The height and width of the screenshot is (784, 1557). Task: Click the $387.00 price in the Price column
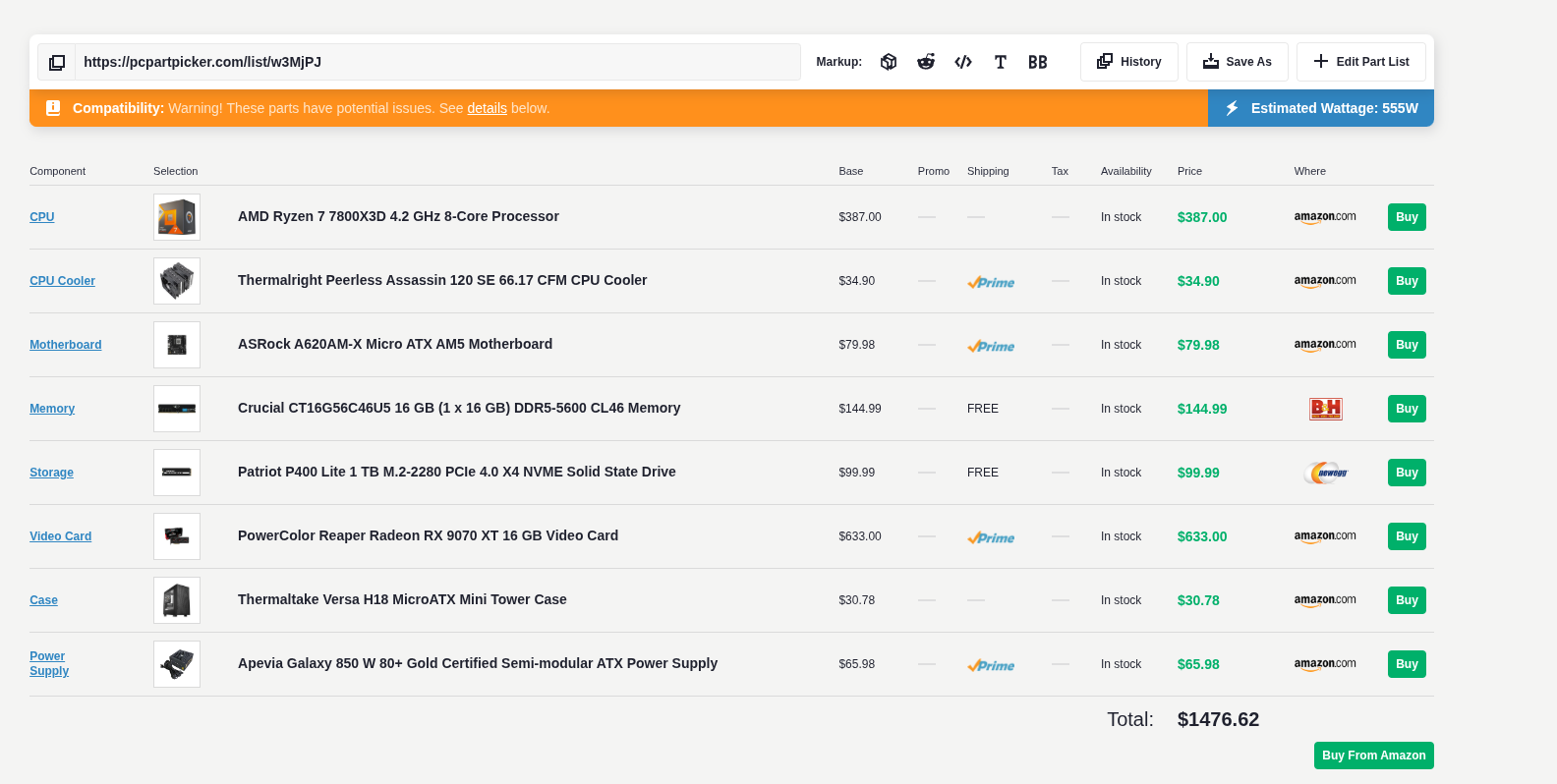[1202, 217]
